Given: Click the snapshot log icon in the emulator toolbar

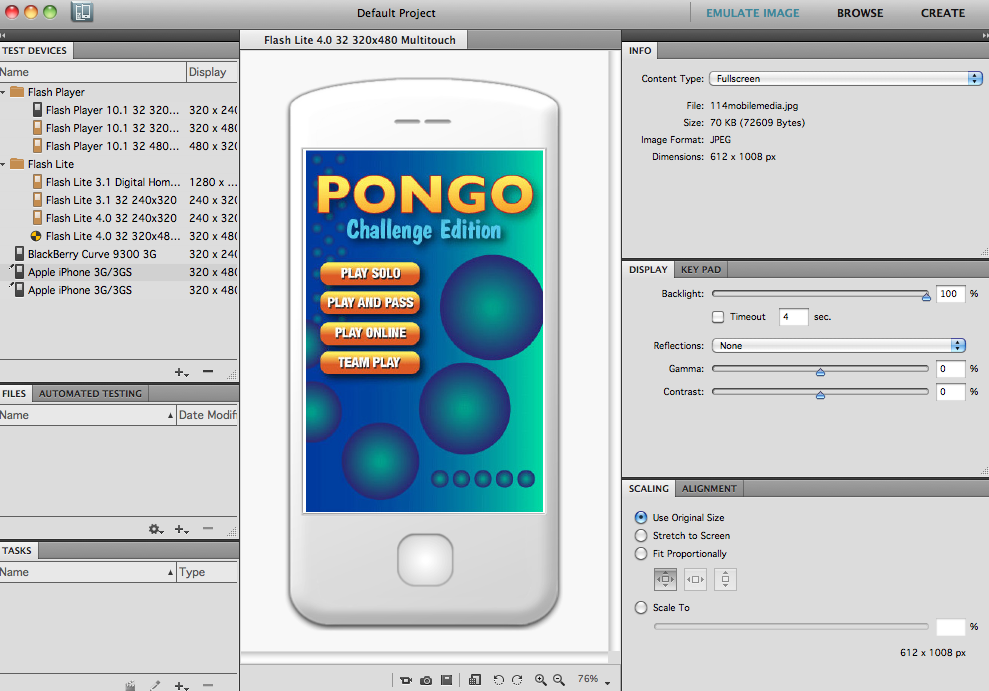Looking at the screenshot, I should tap(447, 680).
